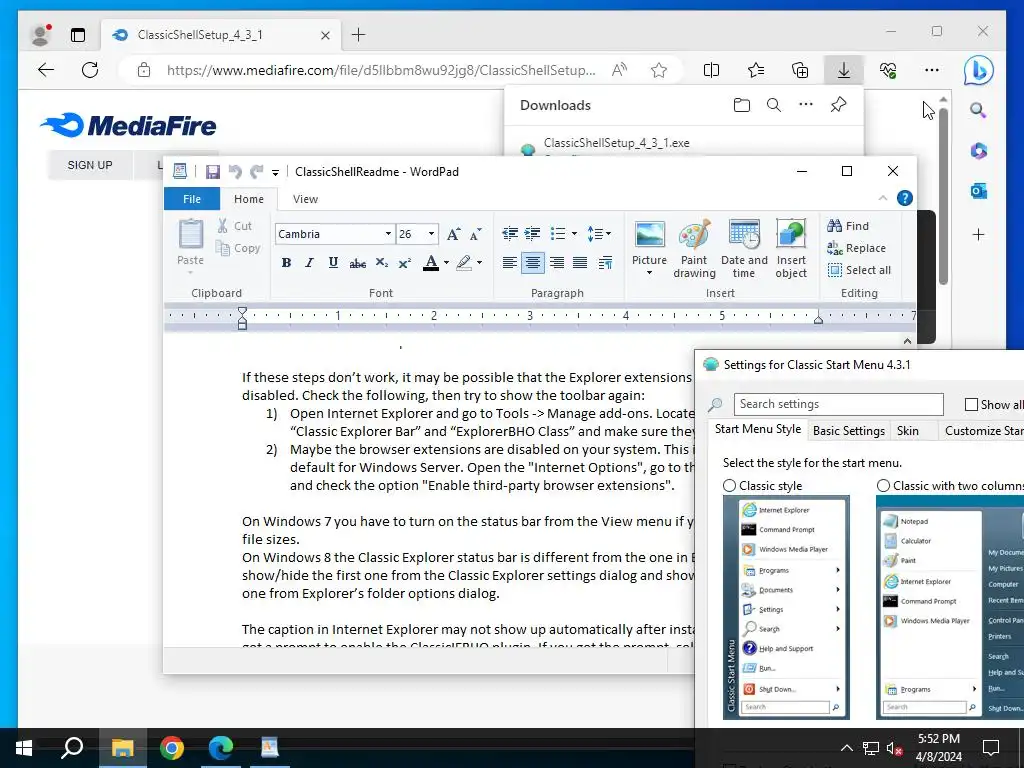The width and height of the screenshot is (1024, 768).
Task: Click the Edge page vertical scrollbar
Action: (943, 196)
